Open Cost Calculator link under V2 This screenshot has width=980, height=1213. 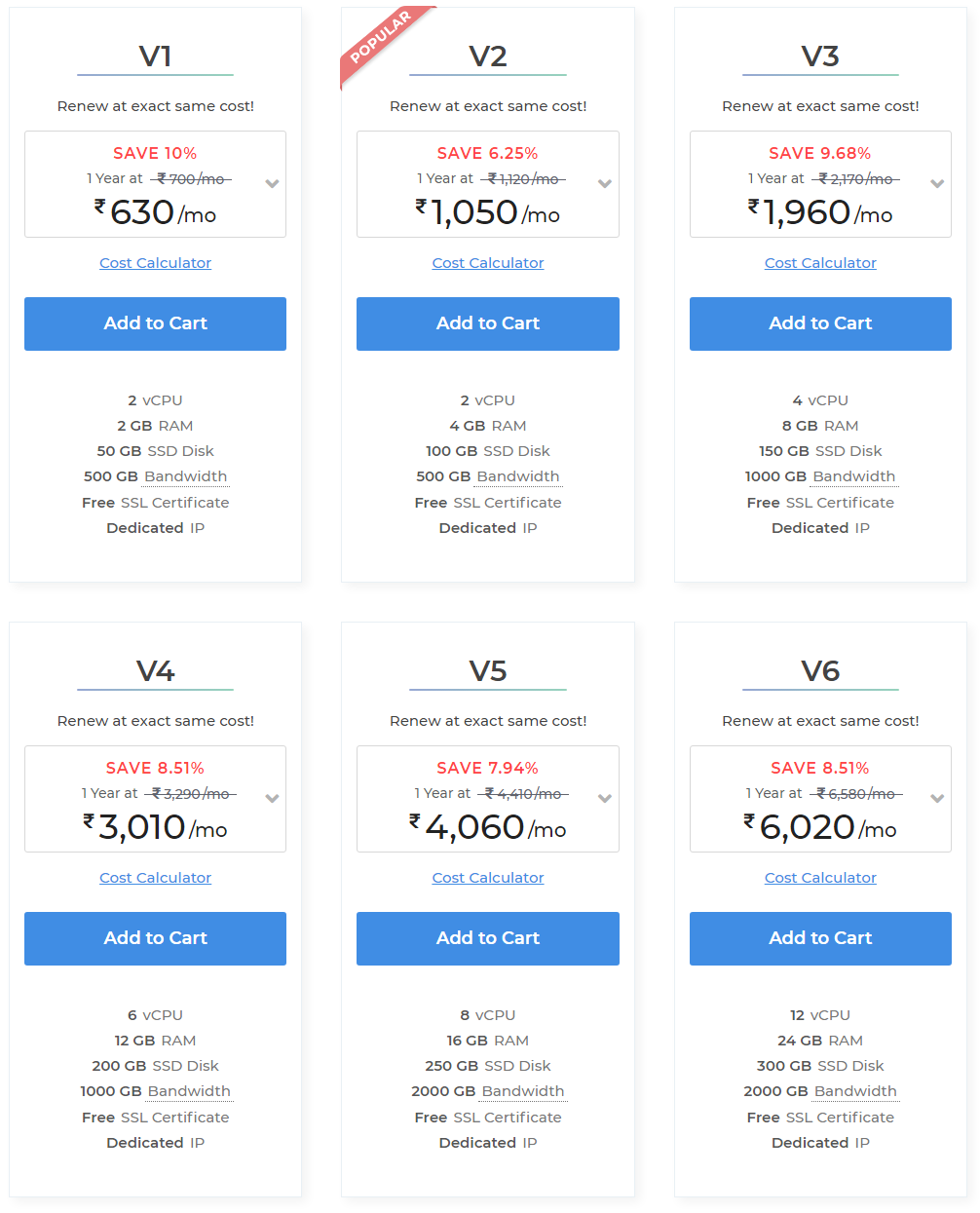(488, 263)
